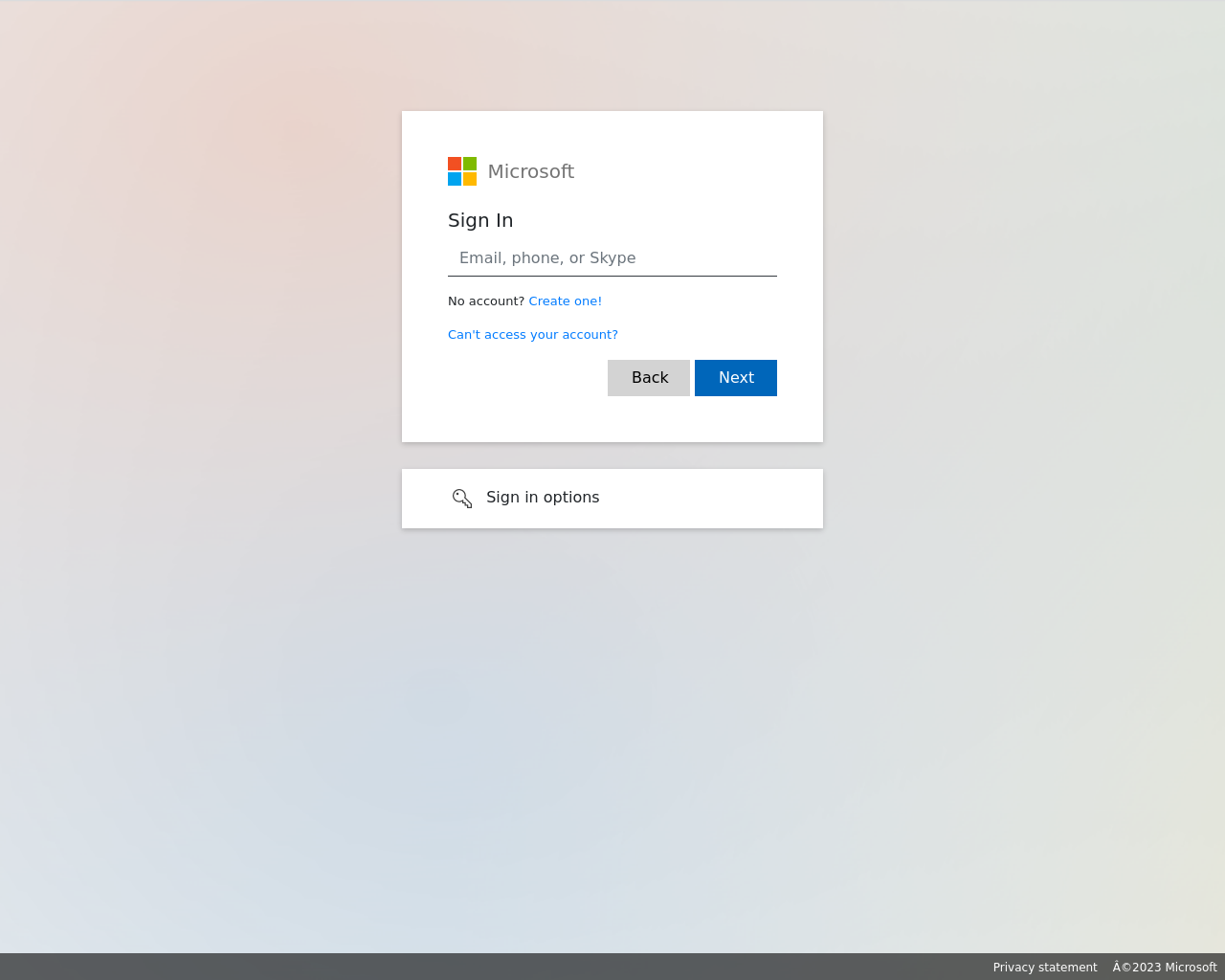Click the No account? label

pos(486,301)
